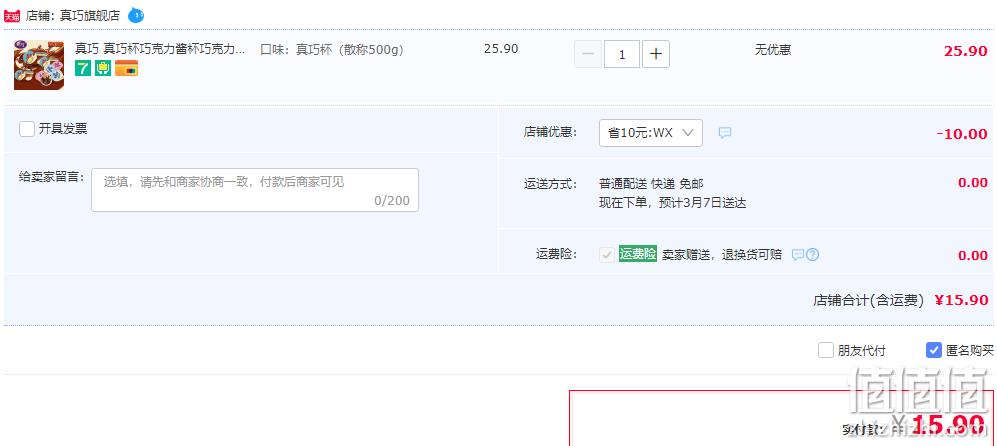
Task: Open 真巧旗舰店 store link
Action: click(x=88, y=16)
